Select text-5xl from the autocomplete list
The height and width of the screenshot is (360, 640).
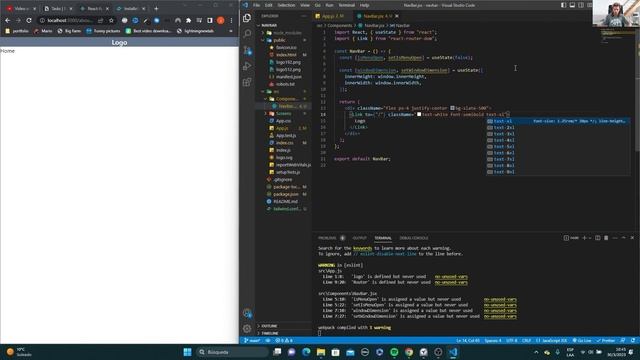click(x=504, y=147)
